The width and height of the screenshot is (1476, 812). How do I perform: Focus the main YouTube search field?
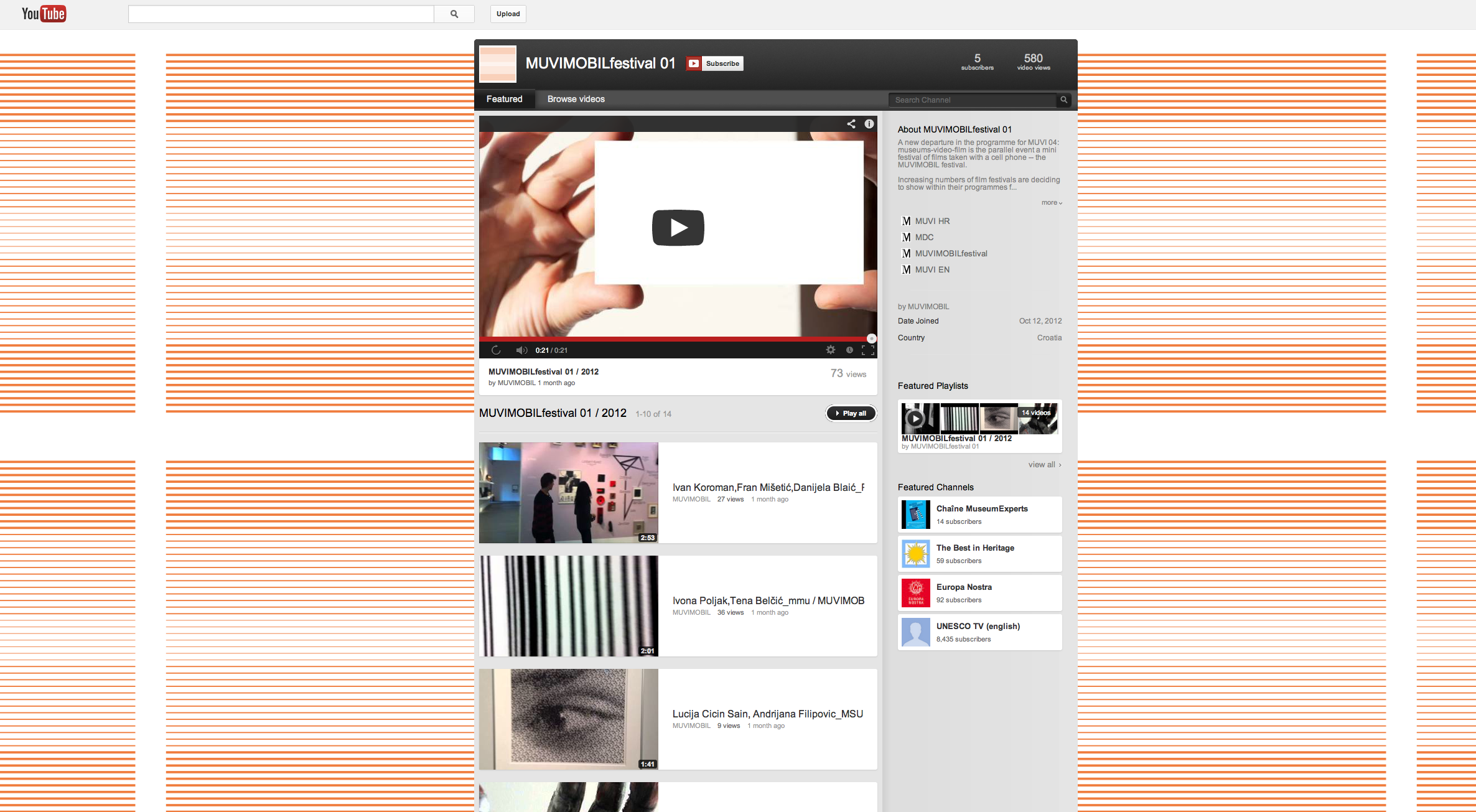tap(281, 14)
